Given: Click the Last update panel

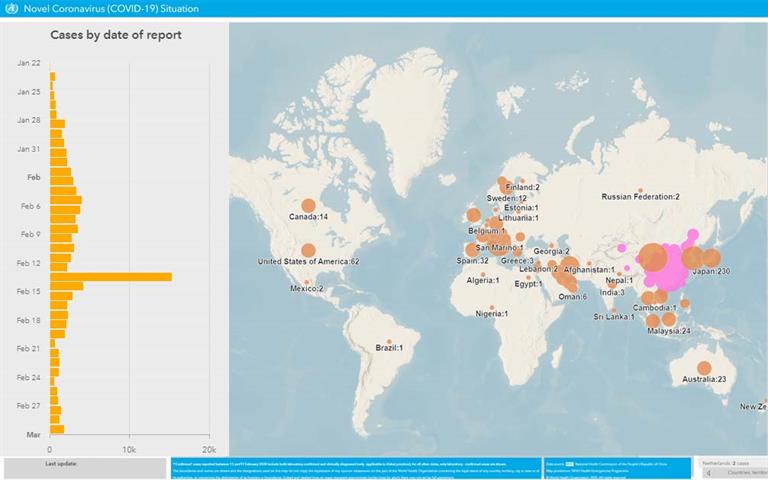Looking at the screenshot, I should tap(84, 468).
